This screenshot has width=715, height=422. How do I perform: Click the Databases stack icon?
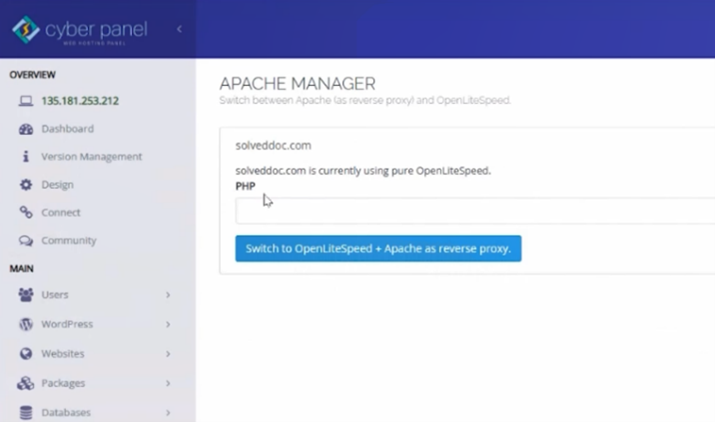tap(26, 412)
